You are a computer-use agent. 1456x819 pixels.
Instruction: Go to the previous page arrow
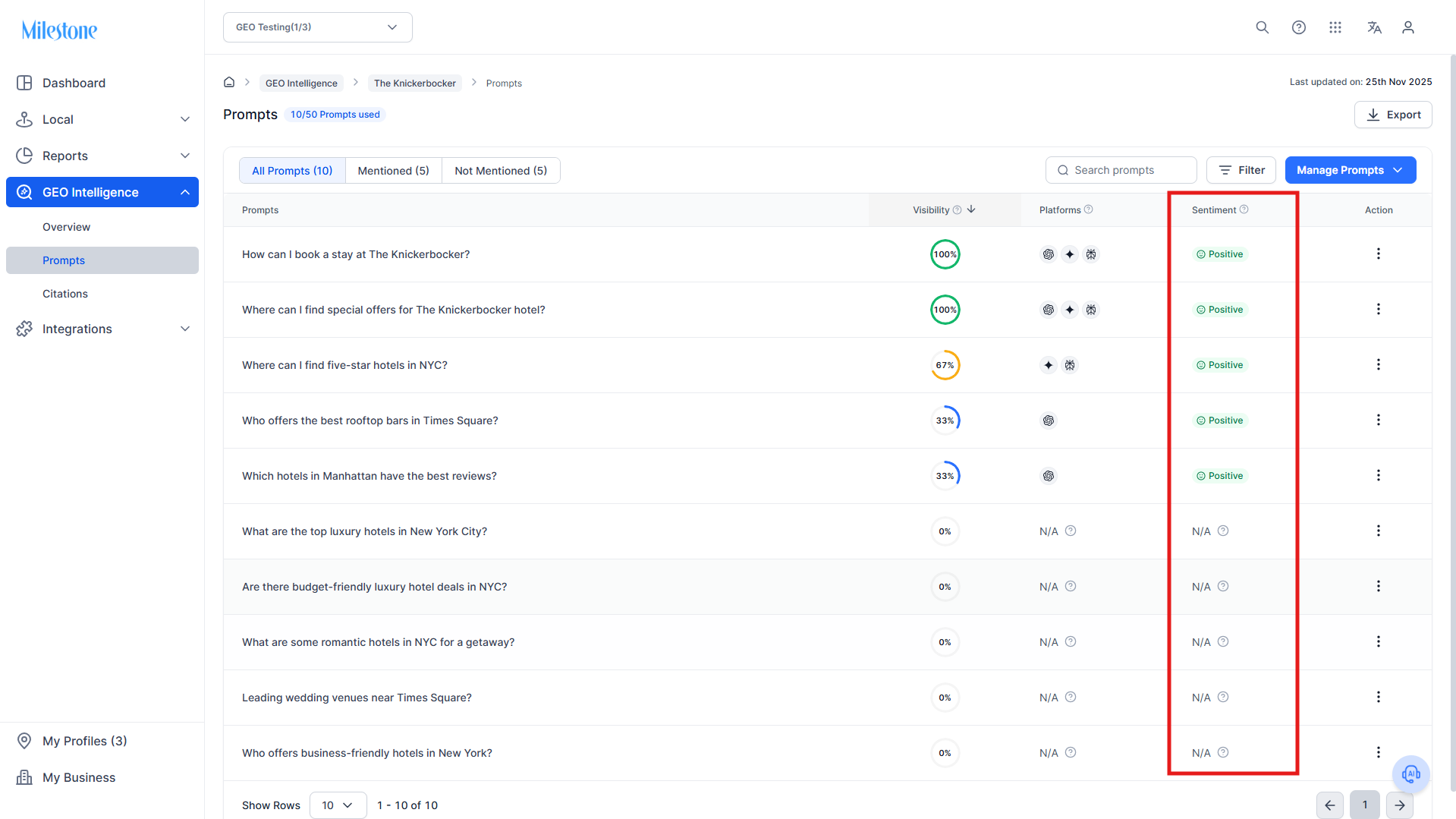1330,805
